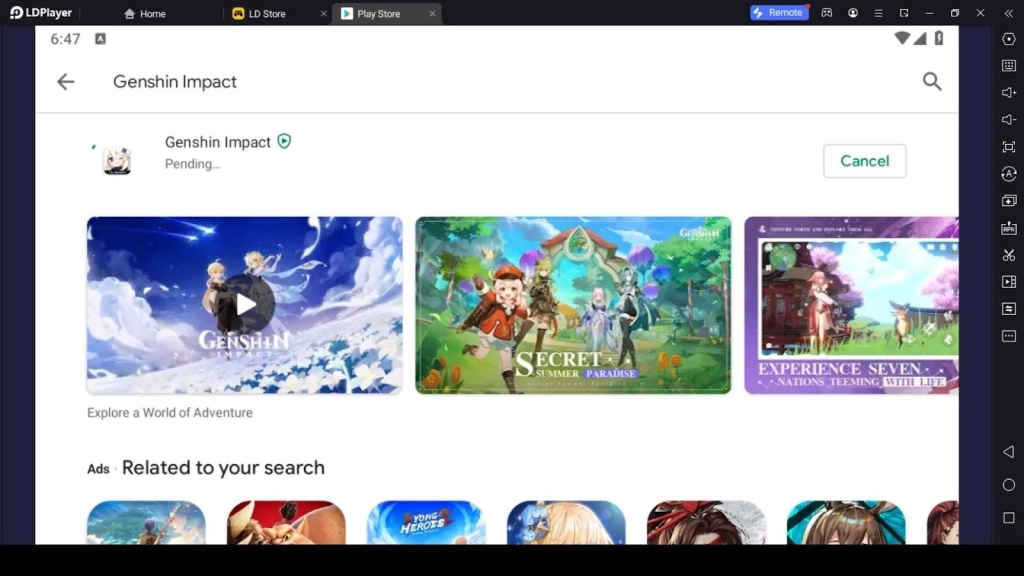This screenshot has width=1024, height=576.
Task: Open the first related ad app icon
Action: [x=146, y=522]
